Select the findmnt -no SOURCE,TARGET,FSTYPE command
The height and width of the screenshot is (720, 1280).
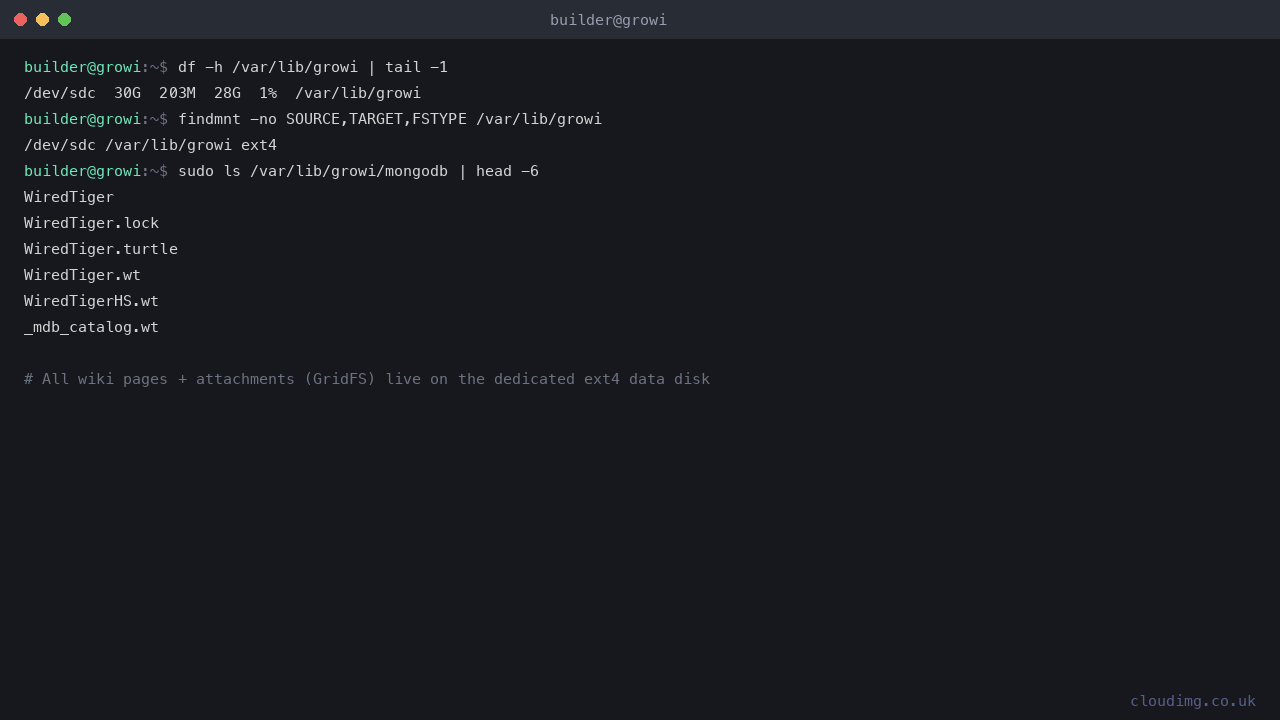pos(390,119)
